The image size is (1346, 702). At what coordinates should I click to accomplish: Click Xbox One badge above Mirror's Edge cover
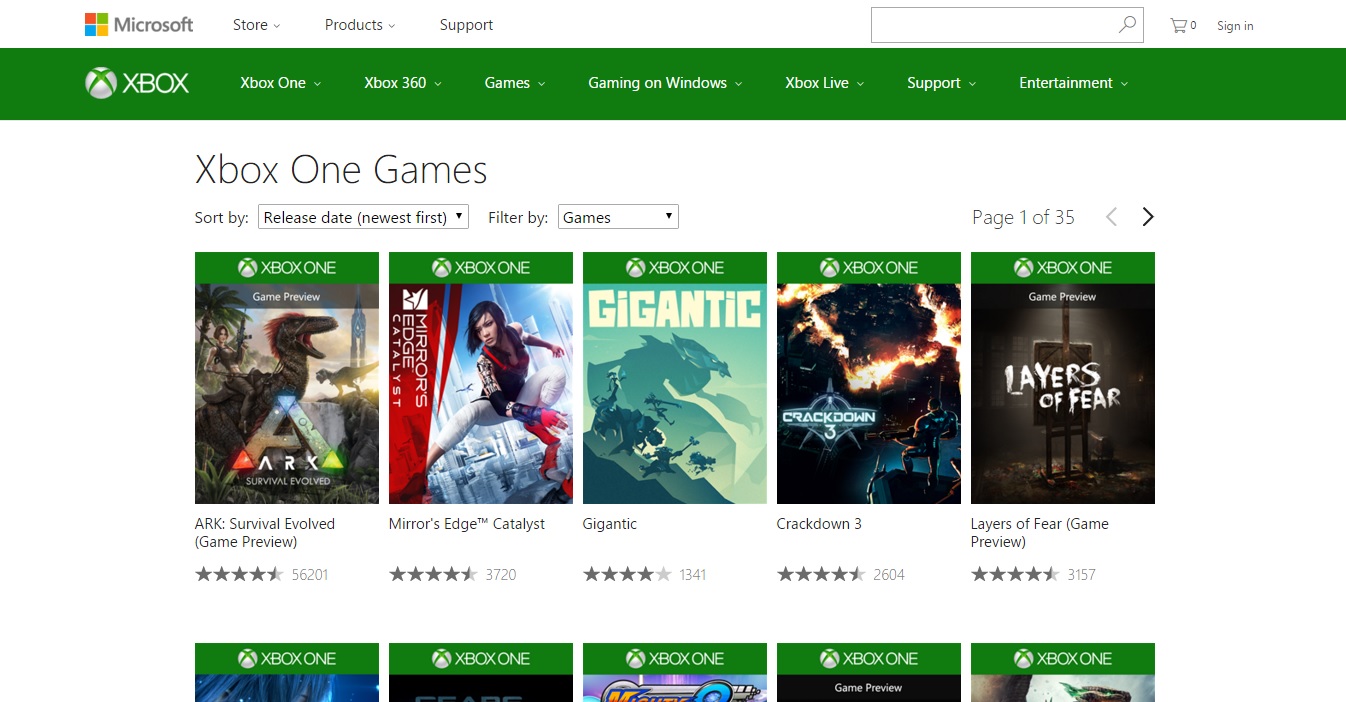click(481, 268)
